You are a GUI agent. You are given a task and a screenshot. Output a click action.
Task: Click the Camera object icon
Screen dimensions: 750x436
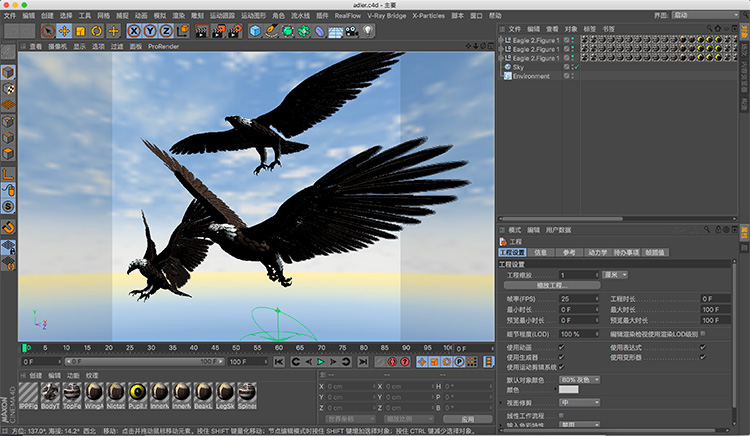pyautogui.click(x=351, y=31)
